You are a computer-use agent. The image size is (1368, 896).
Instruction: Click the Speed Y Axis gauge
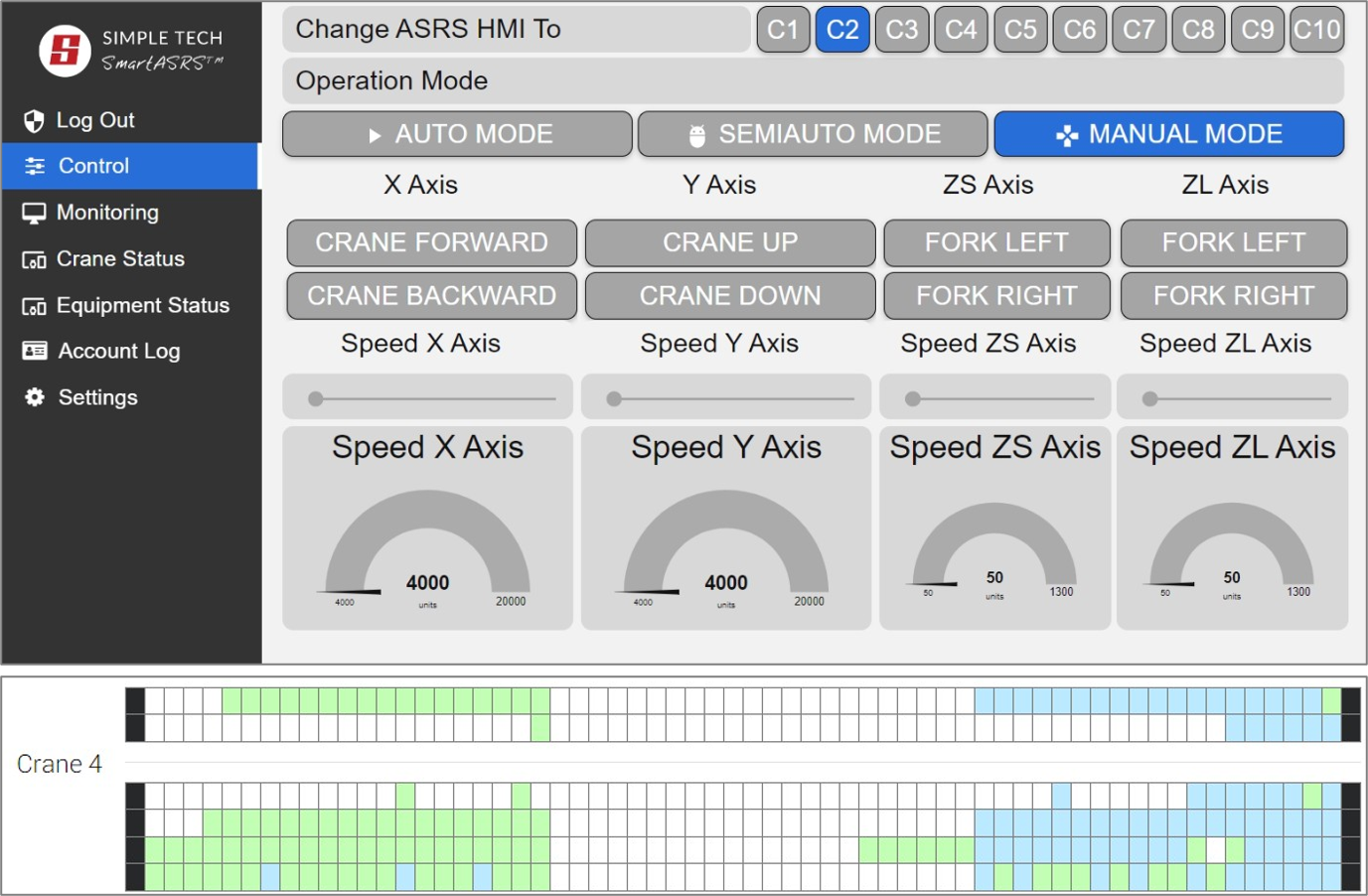(x=726, y=549)
